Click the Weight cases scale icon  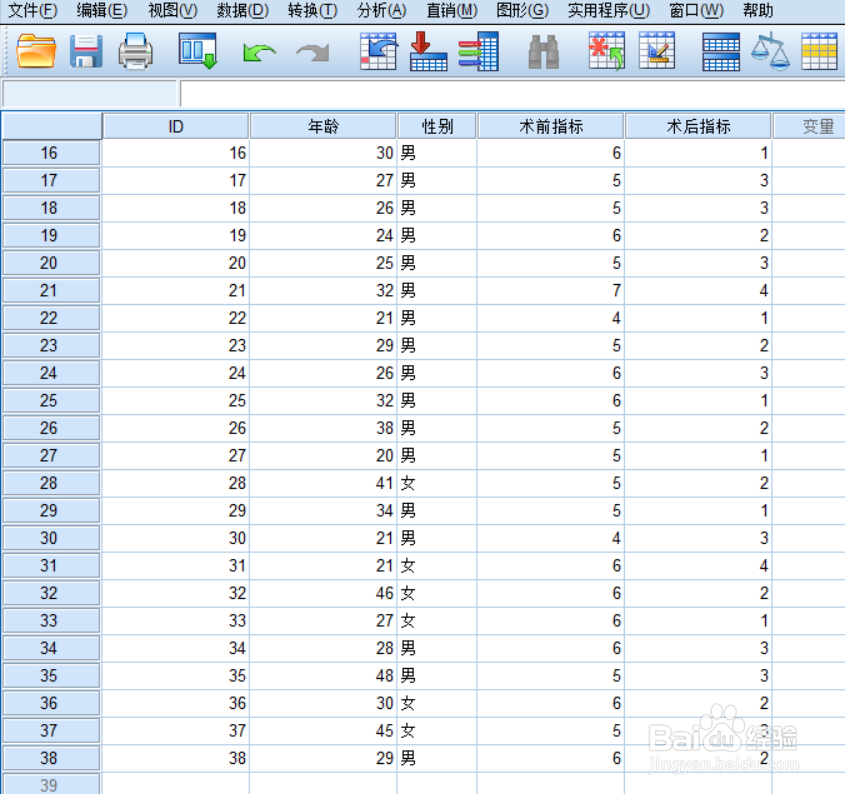(771, 51)
